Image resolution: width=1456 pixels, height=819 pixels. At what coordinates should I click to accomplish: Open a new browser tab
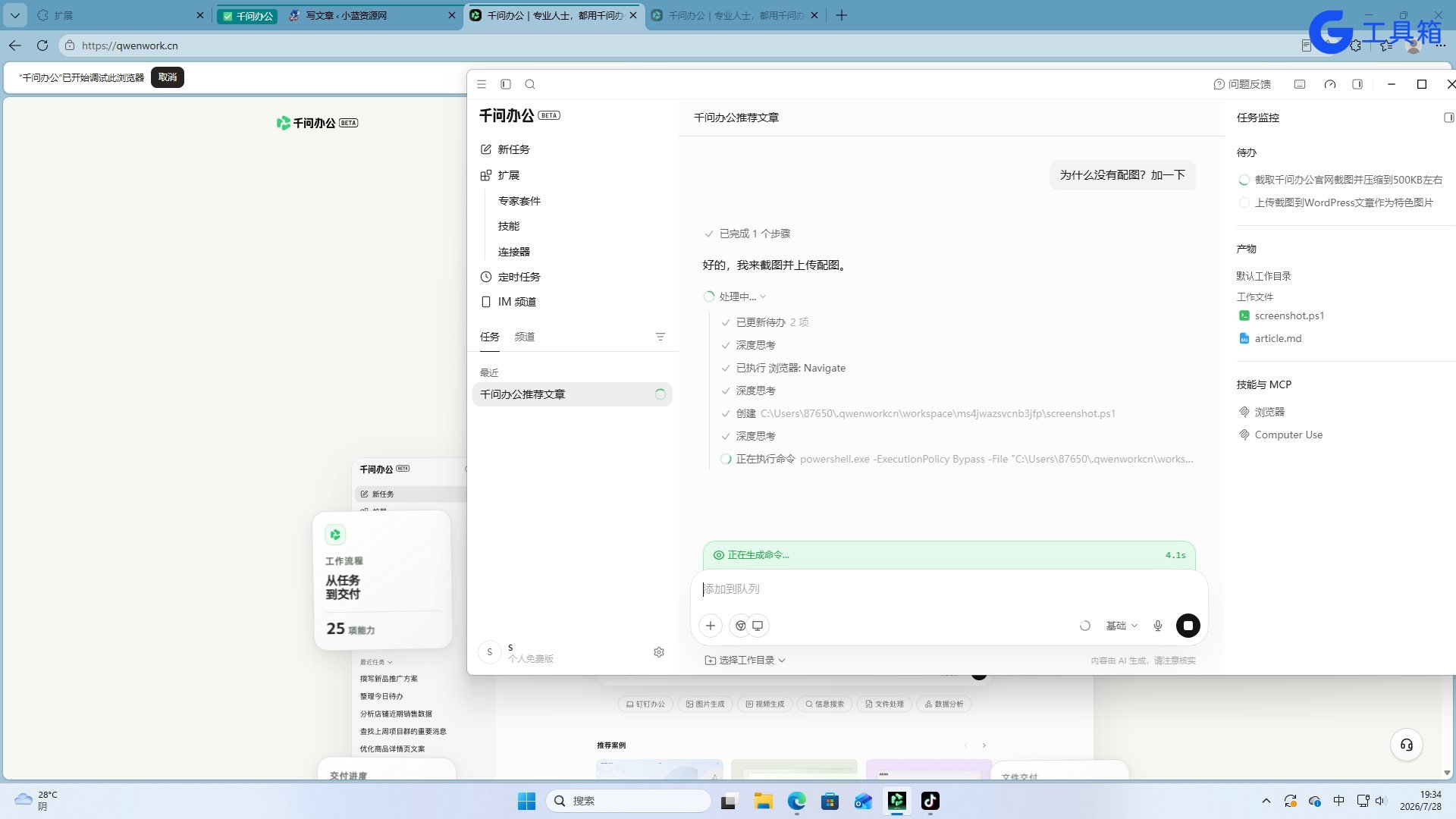(842, 15)
